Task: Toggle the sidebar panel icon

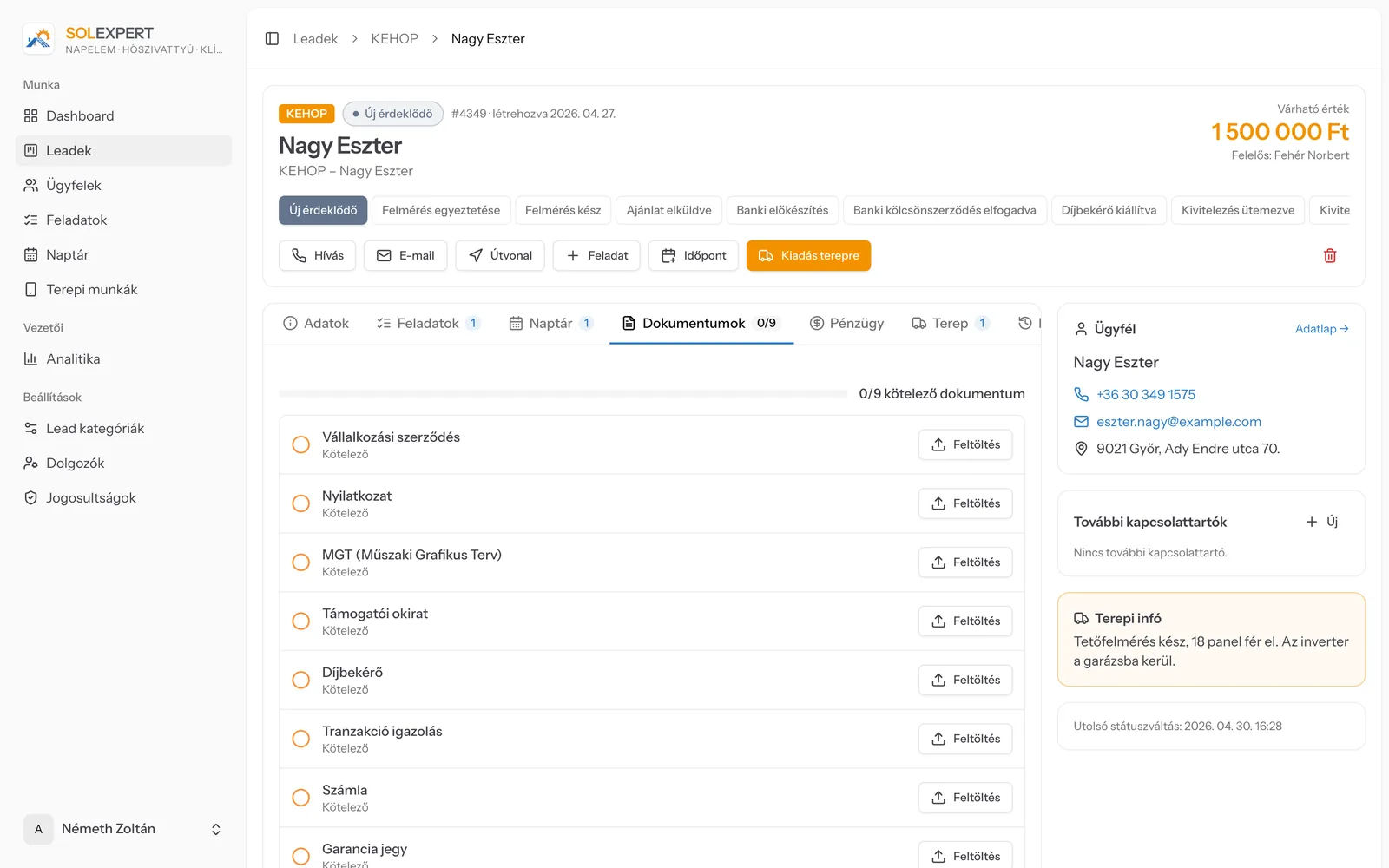Action: [272, 39]
